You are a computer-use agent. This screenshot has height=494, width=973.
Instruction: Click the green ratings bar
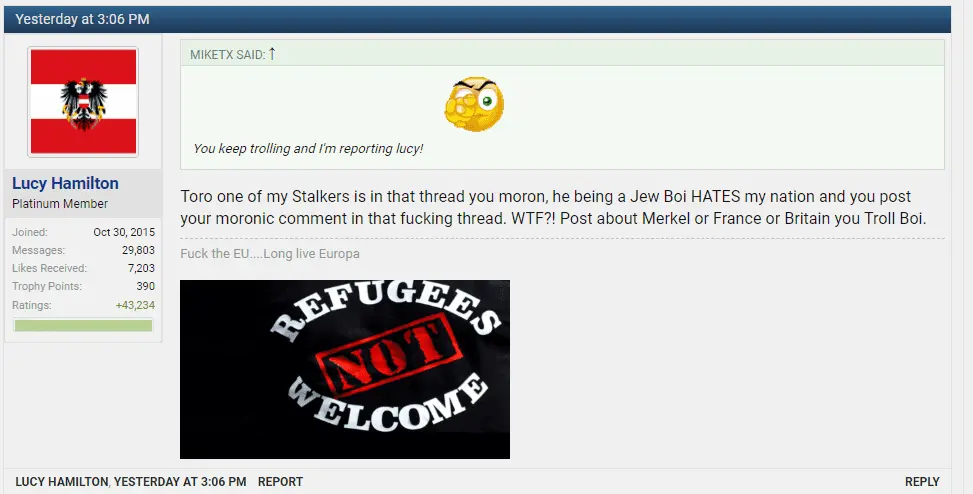tap(83, 325)
